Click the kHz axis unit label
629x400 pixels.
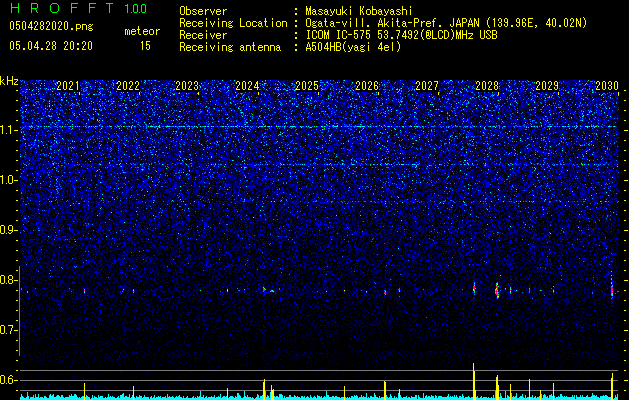(x=9, y=81)
